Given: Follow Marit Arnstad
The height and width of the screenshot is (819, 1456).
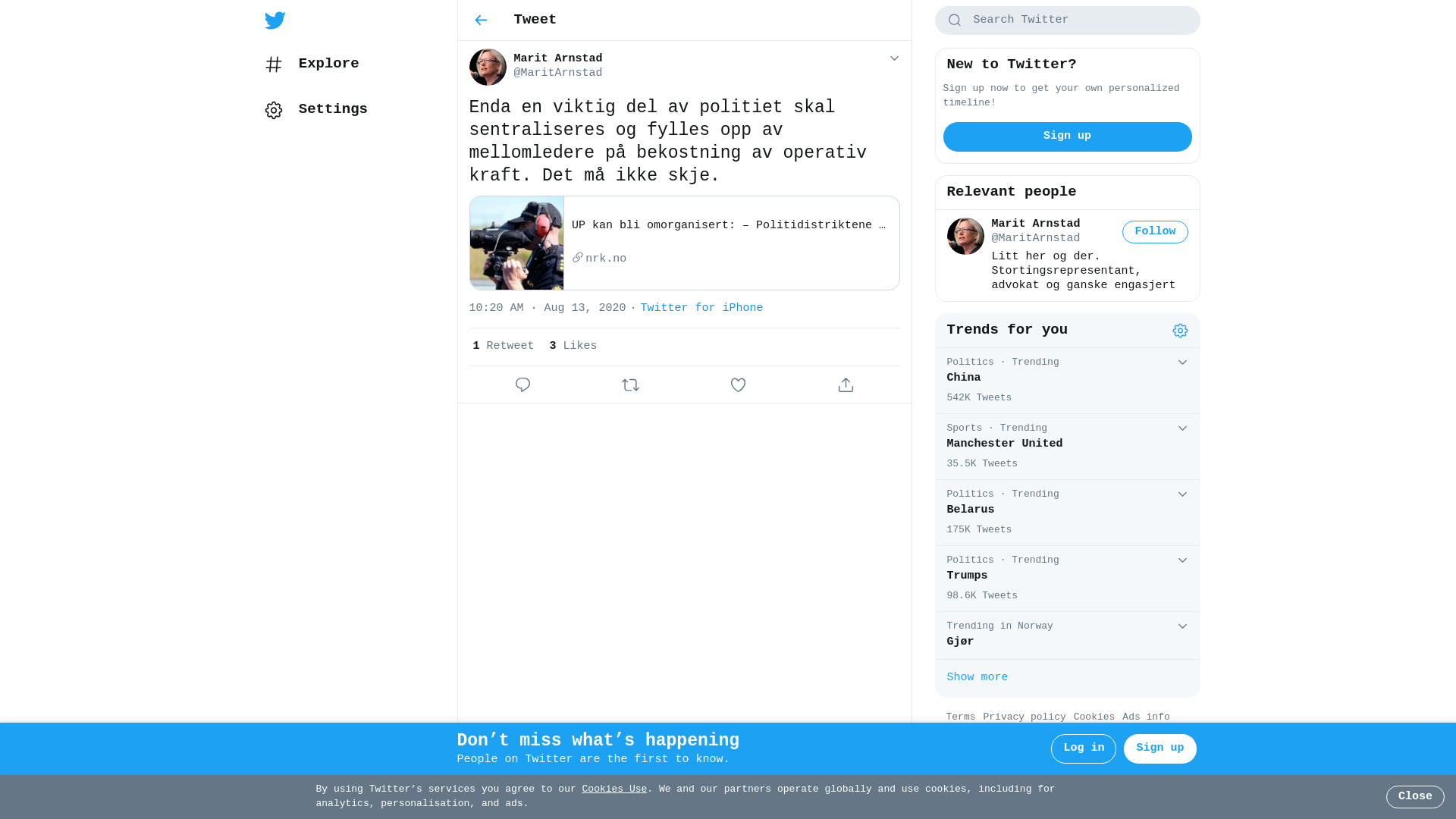Looking at the screenshot, I should [x=1155, y=232].
